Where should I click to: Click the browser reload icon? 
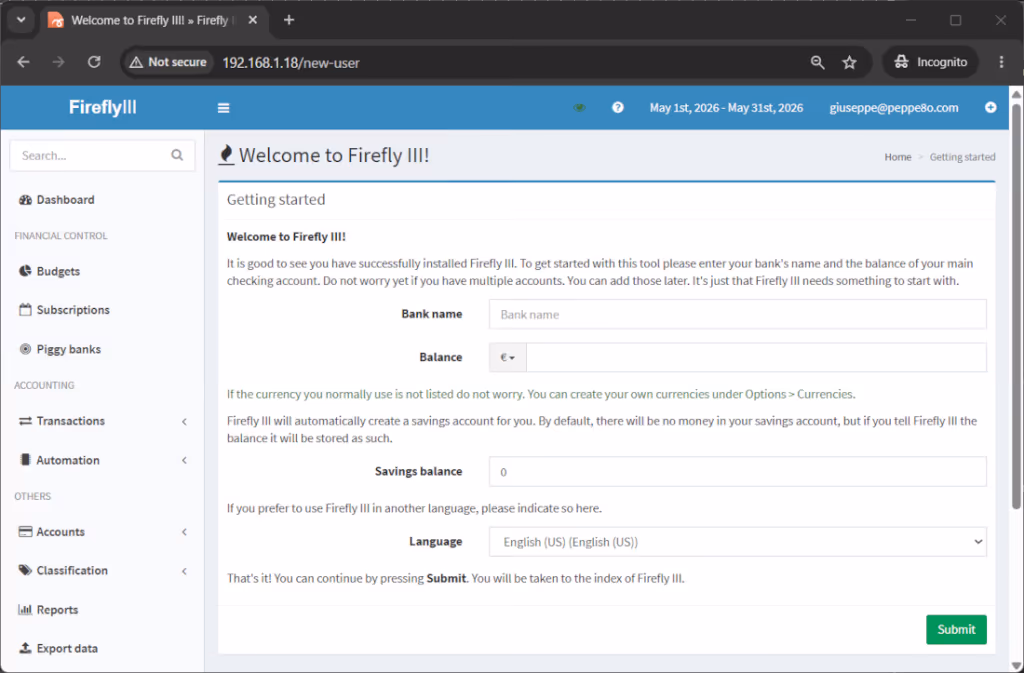[94, 62]
